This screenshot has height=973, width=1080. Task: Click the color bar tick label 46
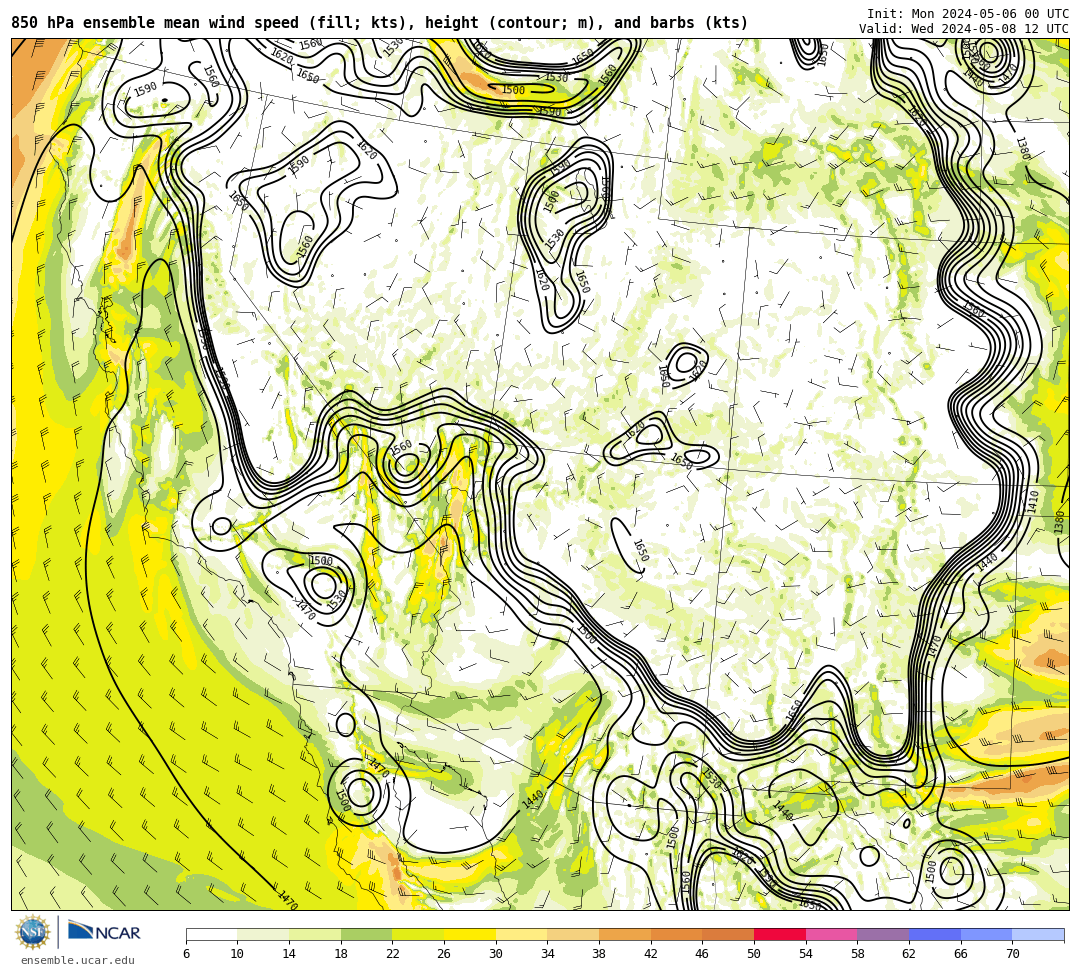tap(703, 954)
